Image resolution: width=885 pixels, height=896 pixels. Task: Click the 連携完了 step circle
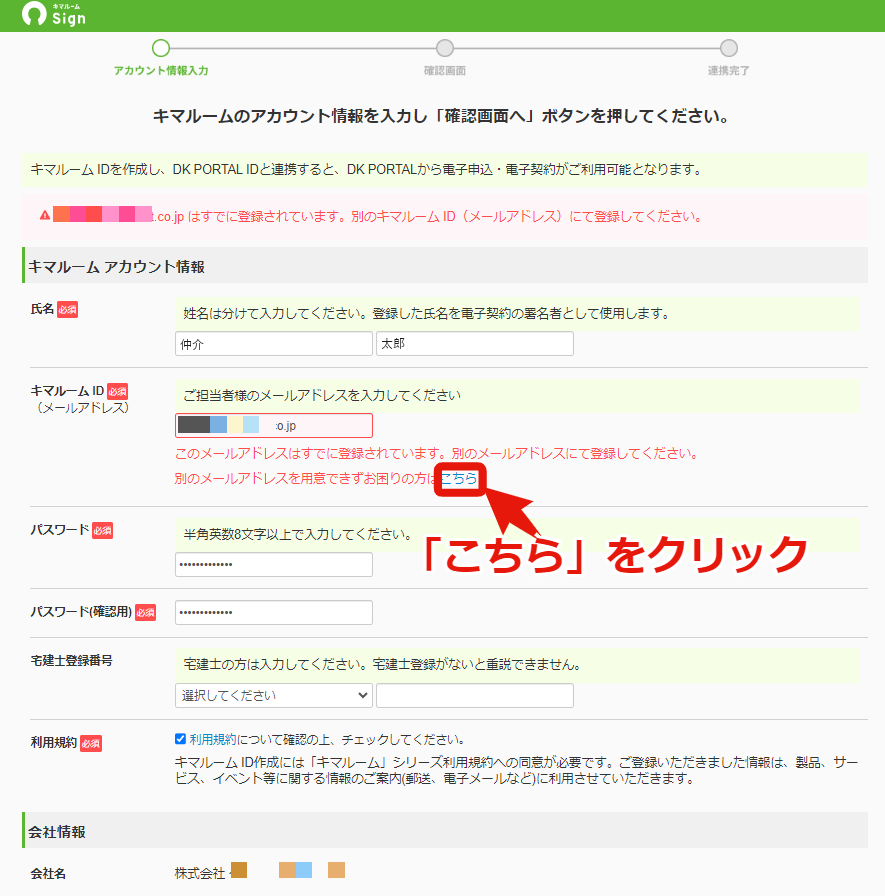(728, 48)
